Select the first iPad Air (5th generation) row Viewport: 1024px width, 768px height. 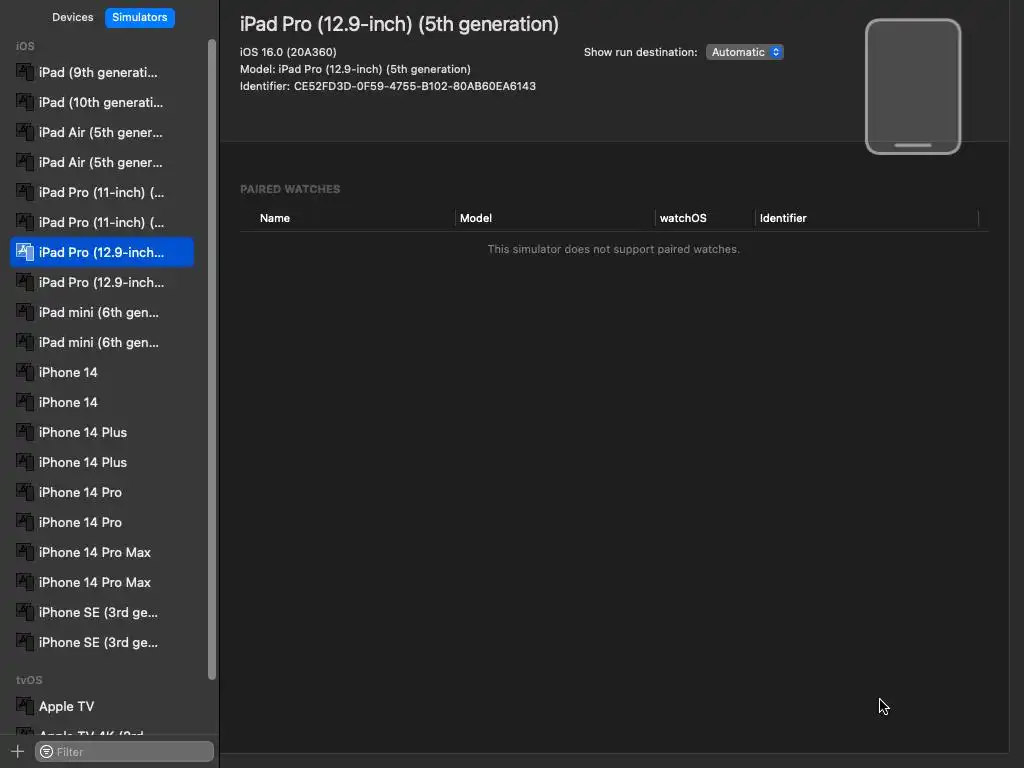coord(102,133)
